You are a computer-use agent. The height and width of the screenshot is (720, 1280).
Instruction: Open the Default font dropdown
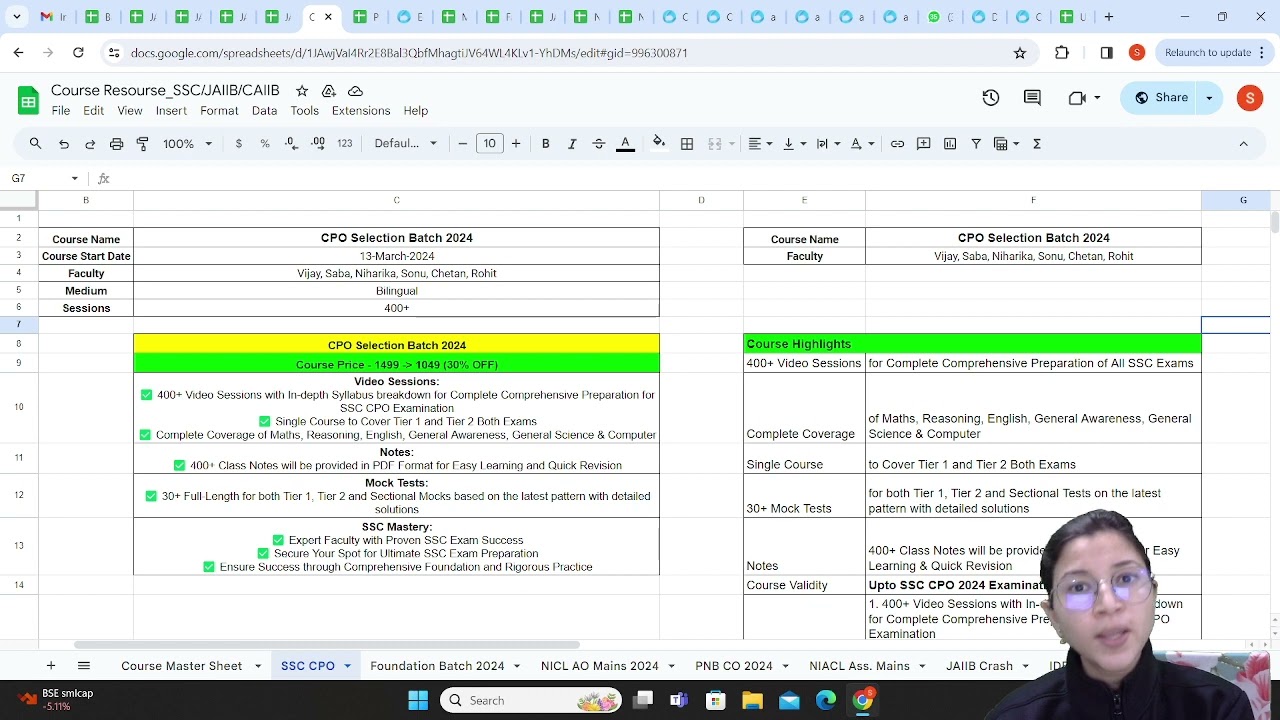click(x=405, y=143)
